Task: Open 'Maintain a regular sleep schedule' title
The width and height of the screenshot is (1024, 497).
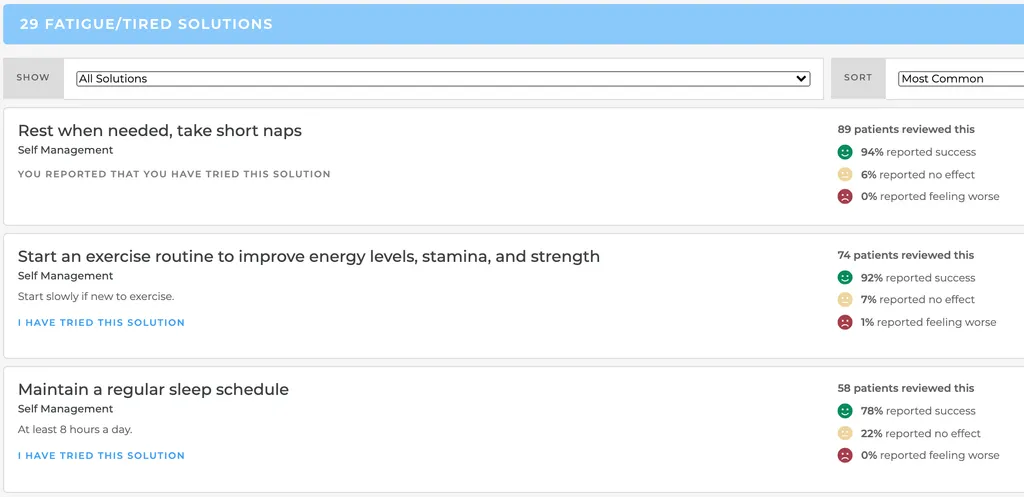Action: (153, 390)
